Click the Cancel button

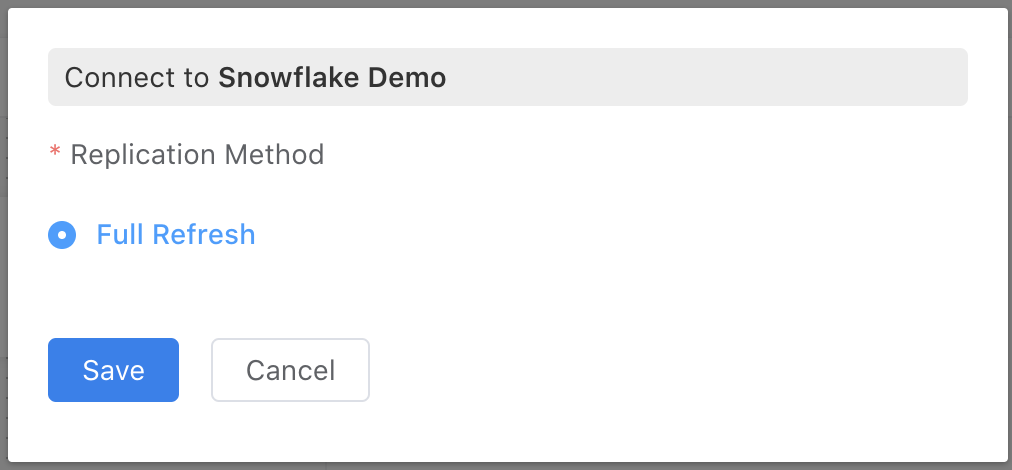point(290,370)
